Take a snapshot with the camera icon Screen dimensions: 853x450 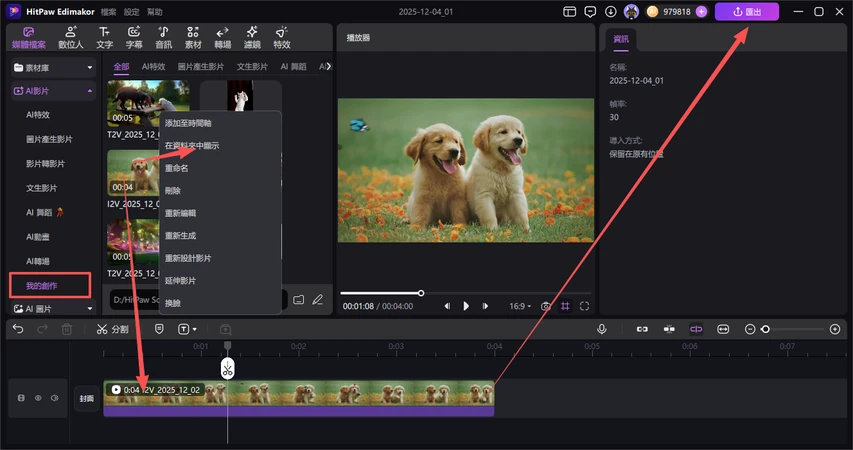click(546, 306)
